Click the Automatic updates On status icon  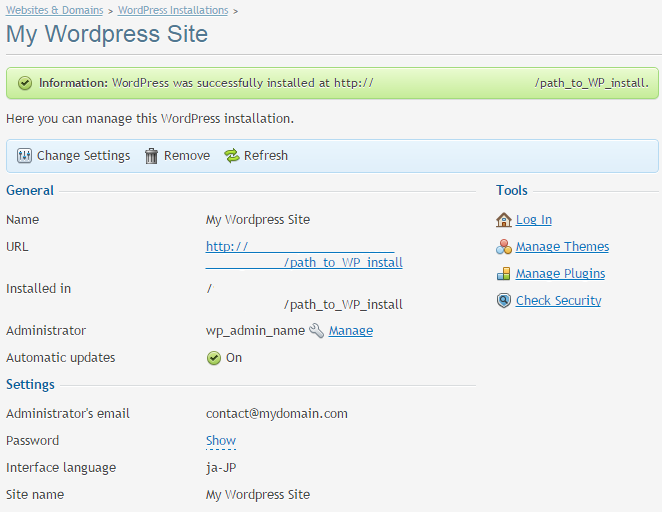point(214,358)
